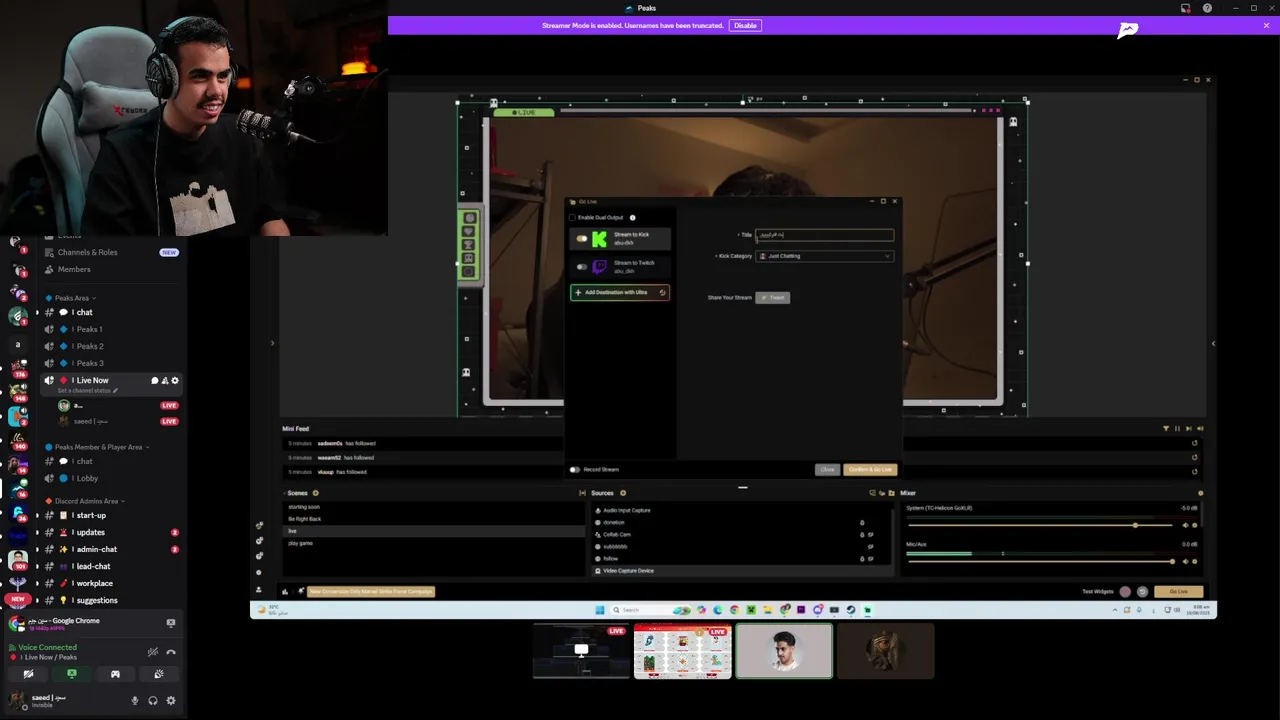This screenshot has height=720, width=1280.
Task: Click the Close button in Go Live dialog
Action: (827, 470)
